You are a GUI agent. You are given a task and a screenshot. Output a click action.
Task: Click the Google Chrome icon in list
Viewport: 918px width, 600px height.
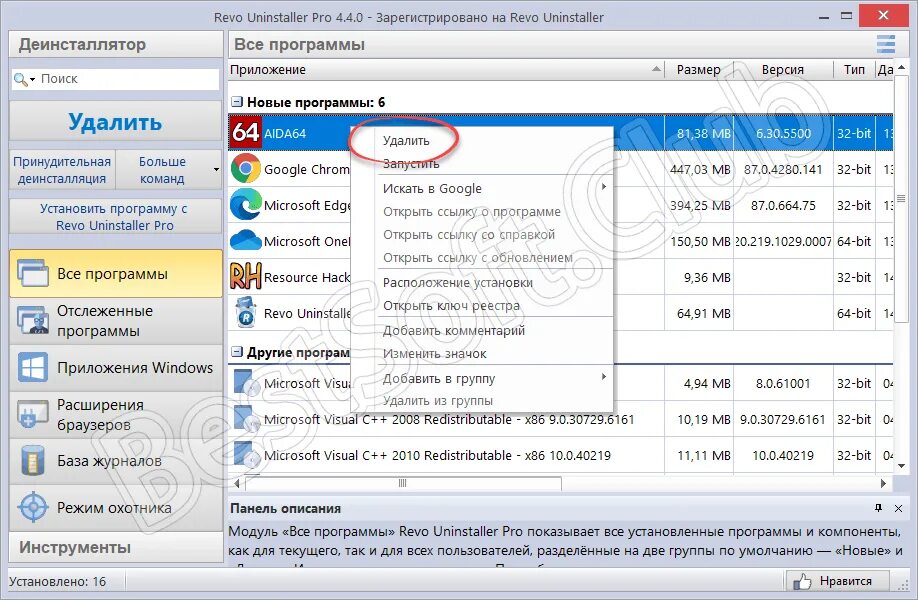245,169
